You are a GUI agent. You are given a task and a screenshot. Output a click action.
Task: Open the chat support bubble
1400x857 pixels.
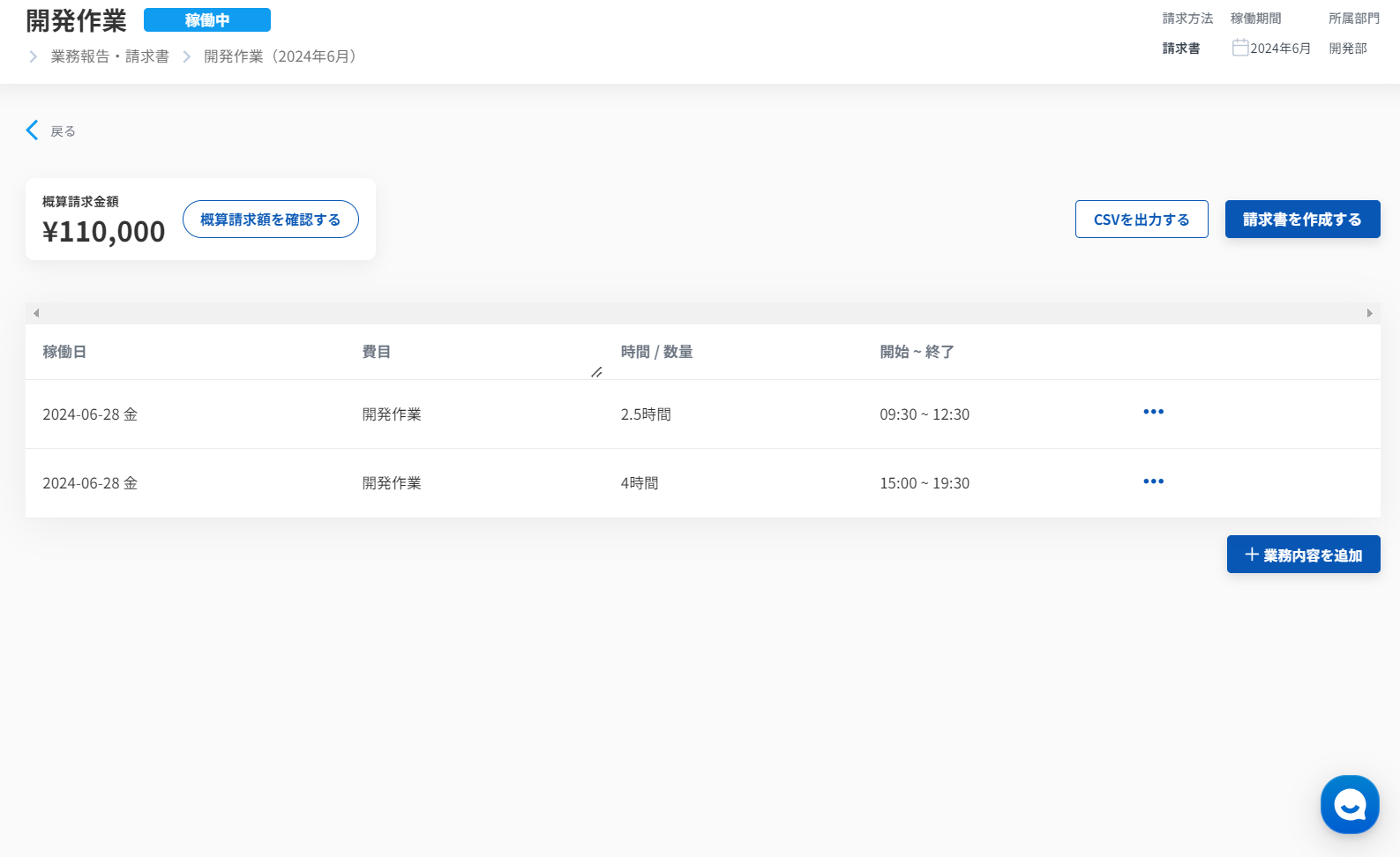coord(1349,804)
